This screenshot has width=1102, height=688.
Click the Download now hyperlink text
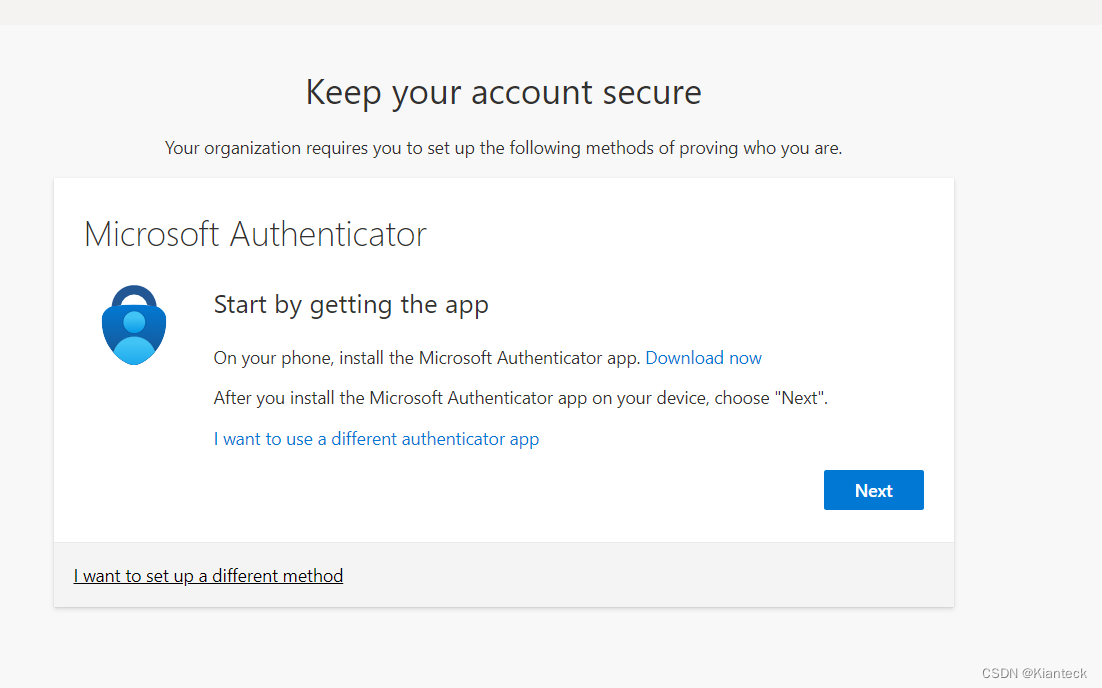pos(703,357)
